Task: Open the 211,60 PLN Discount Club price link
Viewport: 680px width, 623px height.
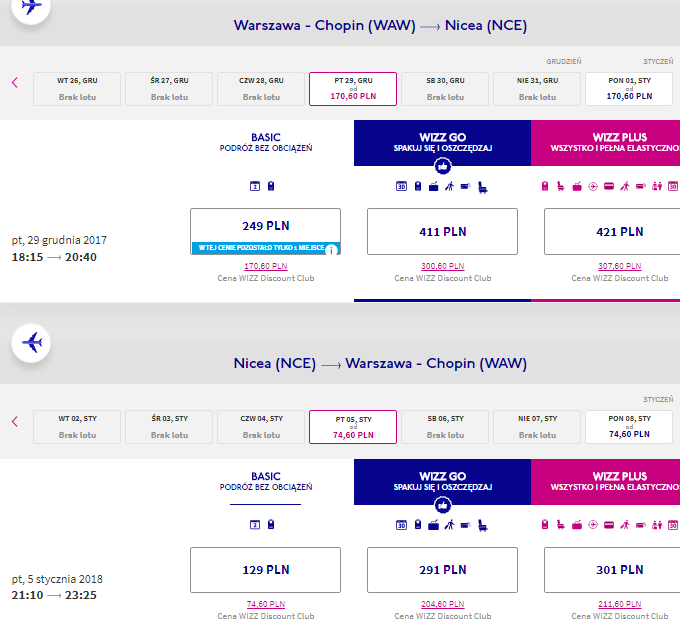Action: [x=620, y=604]
